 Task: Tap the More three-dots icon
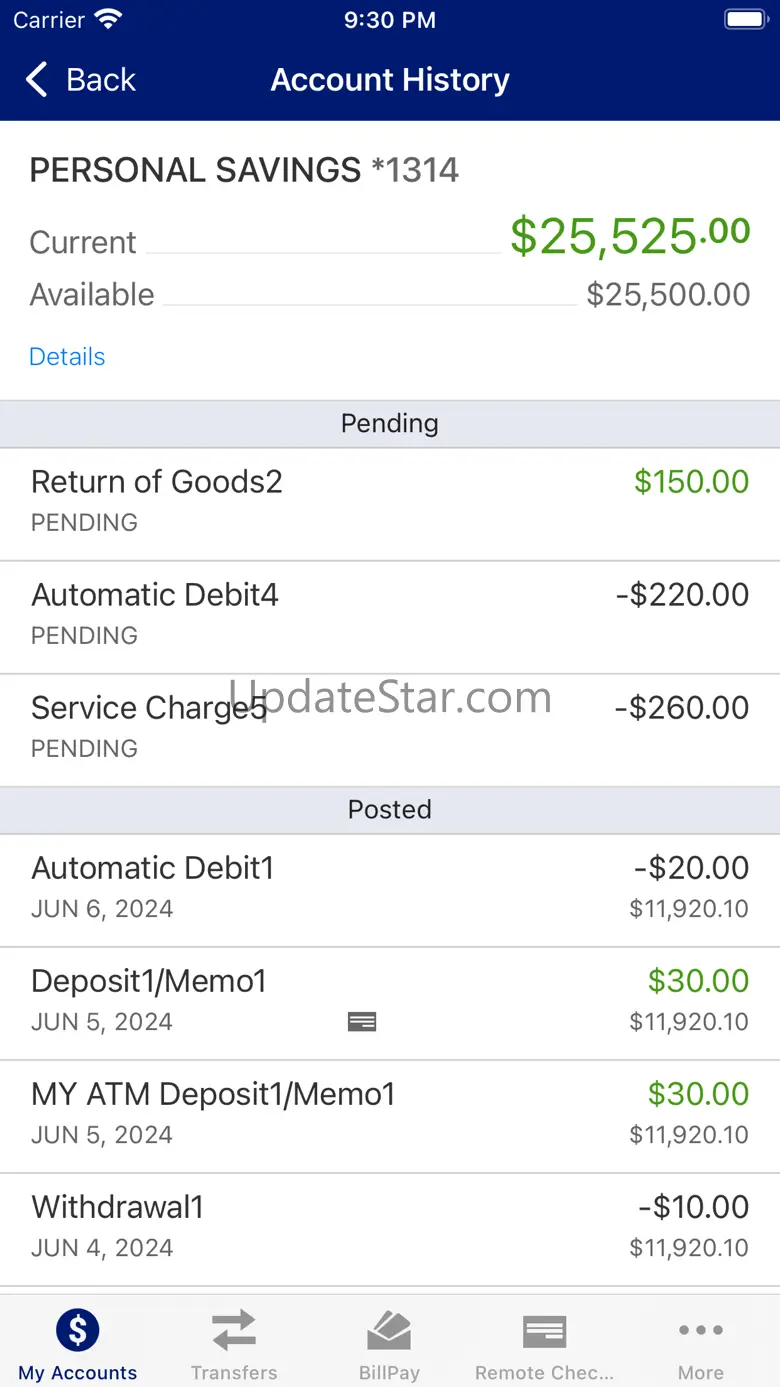point(701,1330)
